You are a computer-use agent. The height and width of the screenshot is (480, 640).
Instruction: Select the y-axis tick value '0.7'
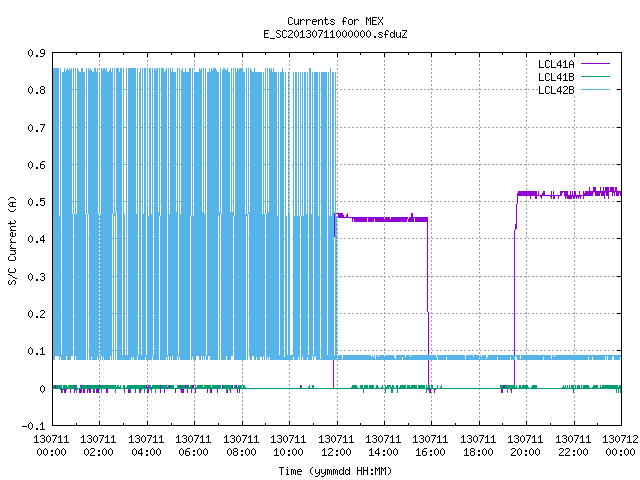36,128
